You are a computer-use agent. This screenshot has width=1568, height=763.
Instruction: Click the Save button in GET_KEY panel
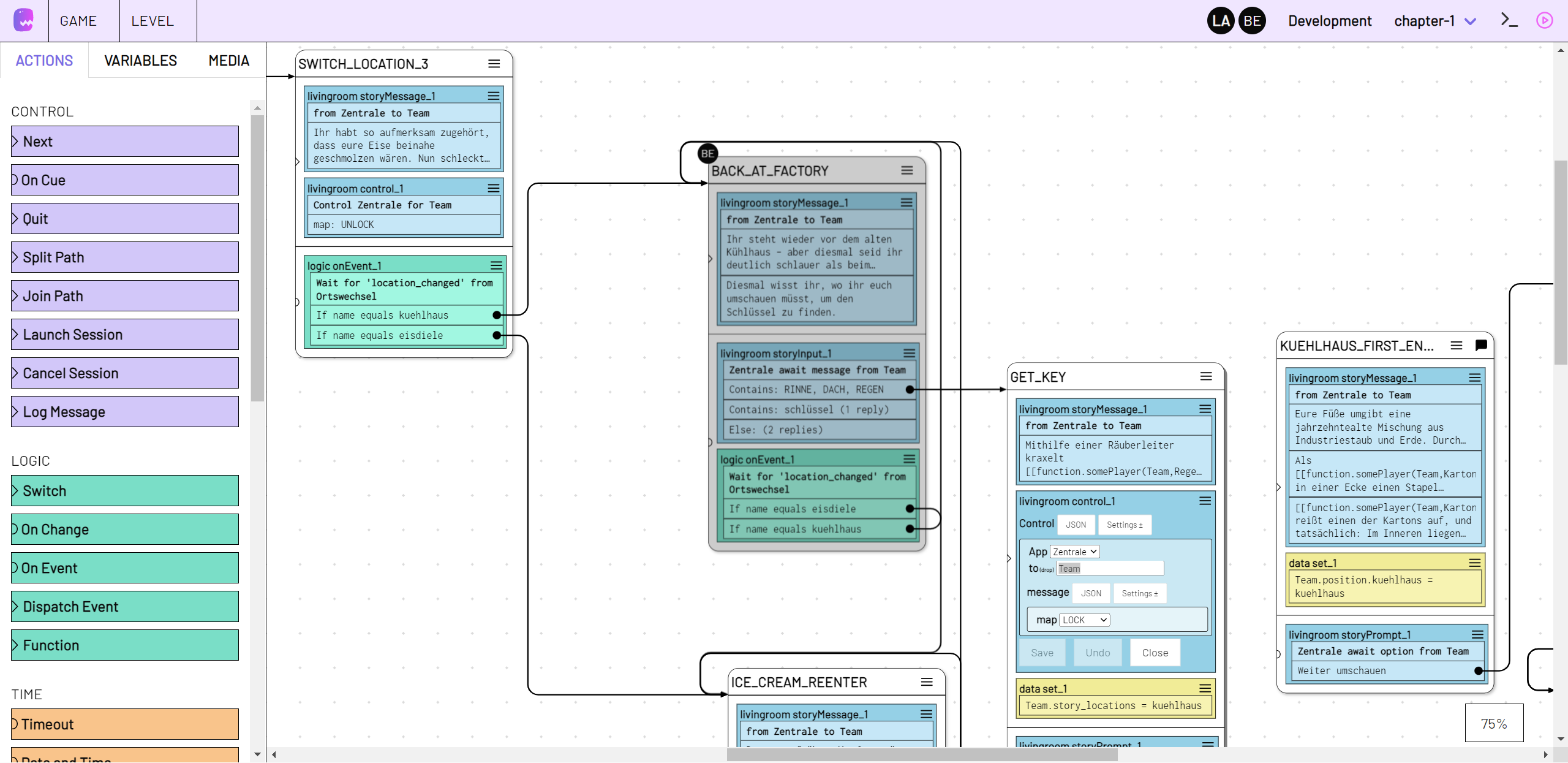1043,652
